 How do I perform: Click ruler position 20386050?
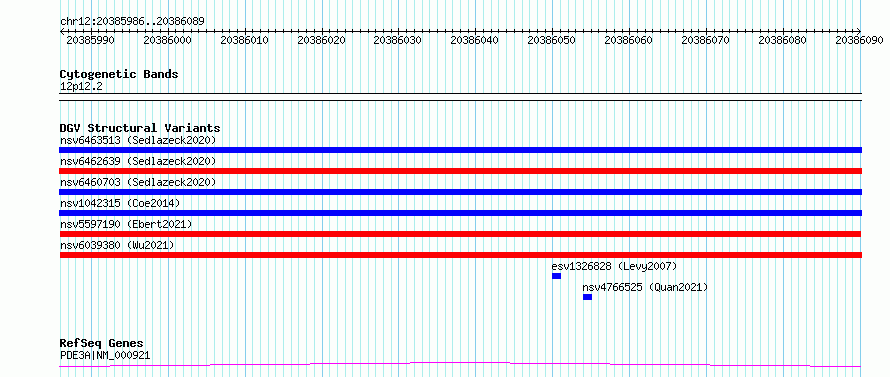click(x=552, y=40)
